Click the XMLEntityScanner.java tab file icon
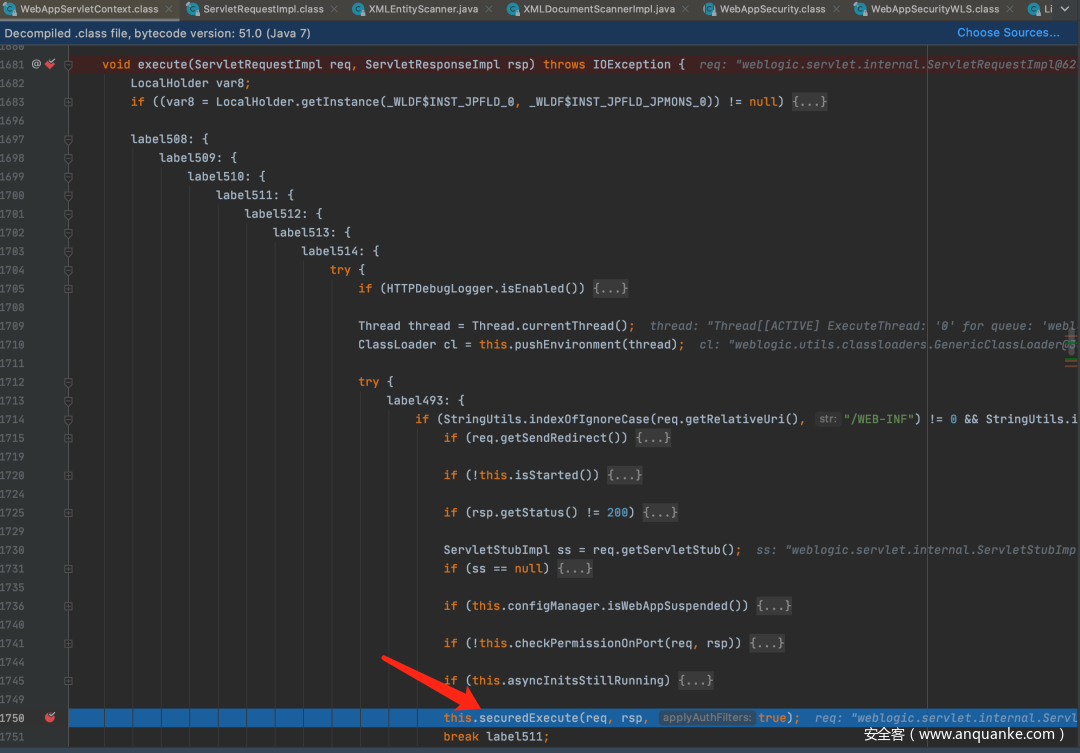Image resolution: width=1080 pixels, height=753 pixels. pyautogui.click(x=357, y=9)
